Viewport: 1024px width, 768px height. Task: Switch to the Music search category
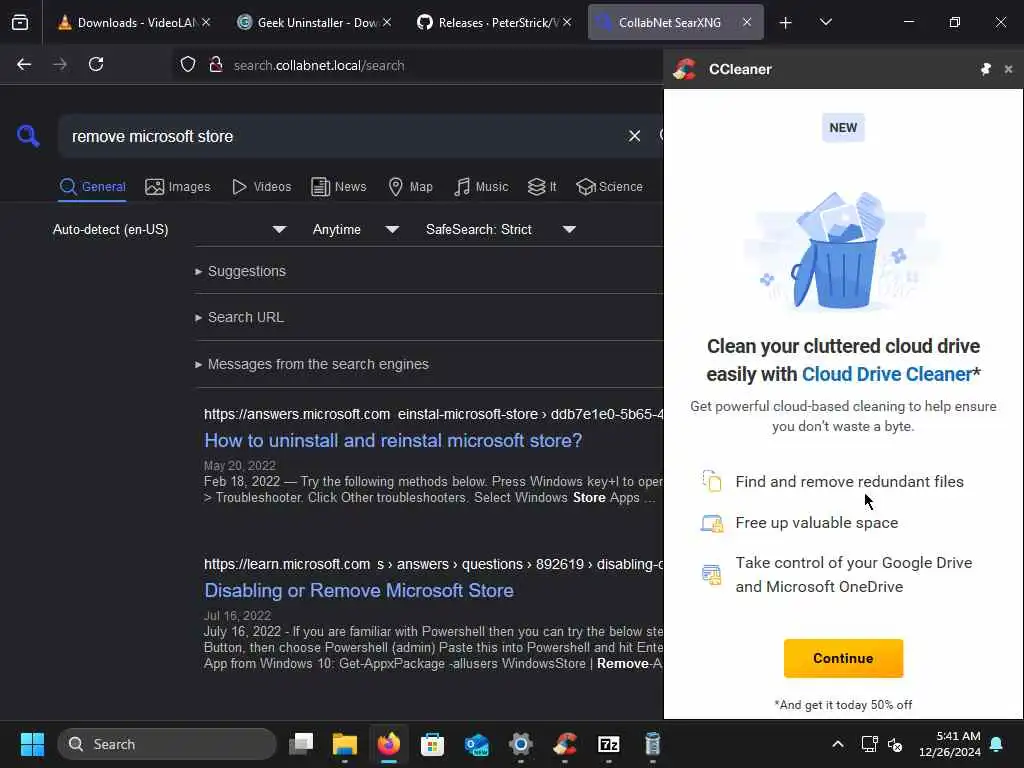481,187
